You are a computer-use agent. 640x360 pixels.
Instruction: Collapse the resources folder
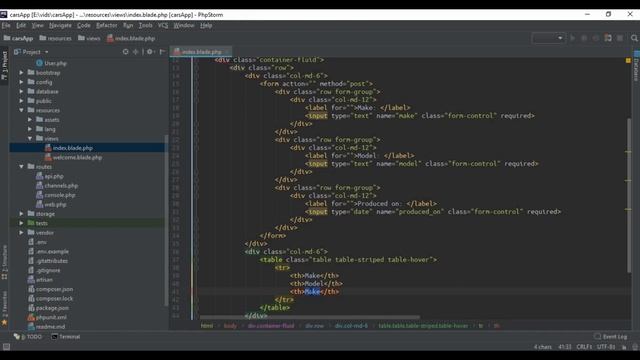coord(22,110)
